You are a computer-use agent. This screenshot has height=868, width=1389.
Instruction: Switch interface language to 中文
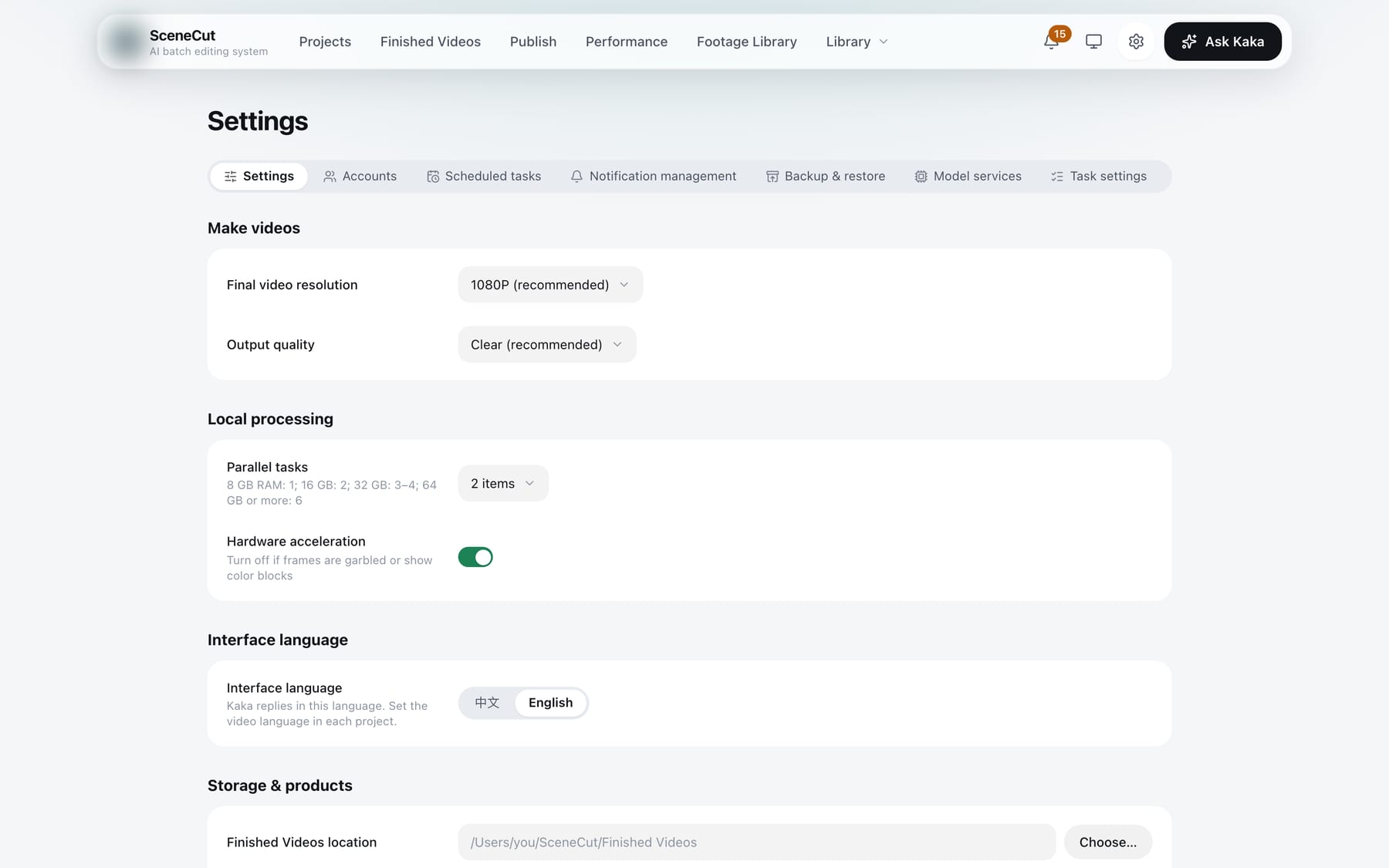pos(487,703)
